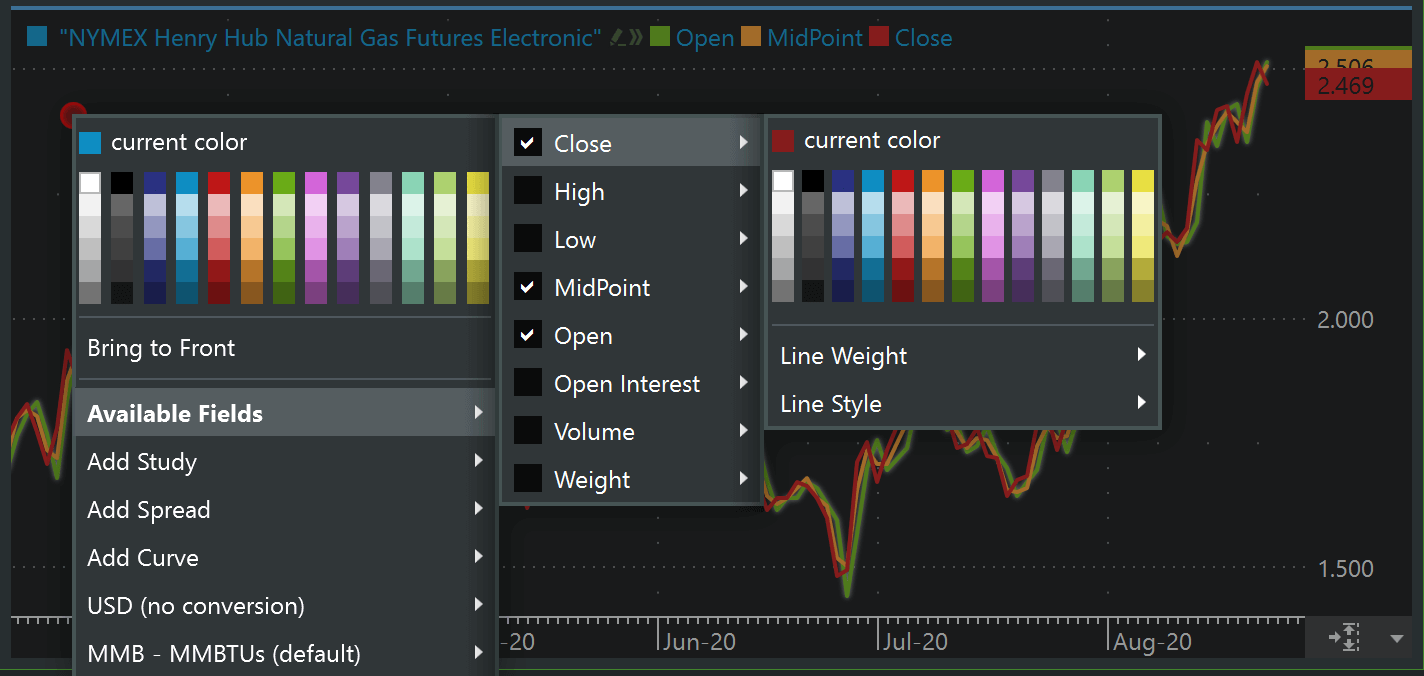Open the dropdown triangle beside auto-scale icon
Viewport: 1424px width, 676px height.
(x=1397, y=638)
